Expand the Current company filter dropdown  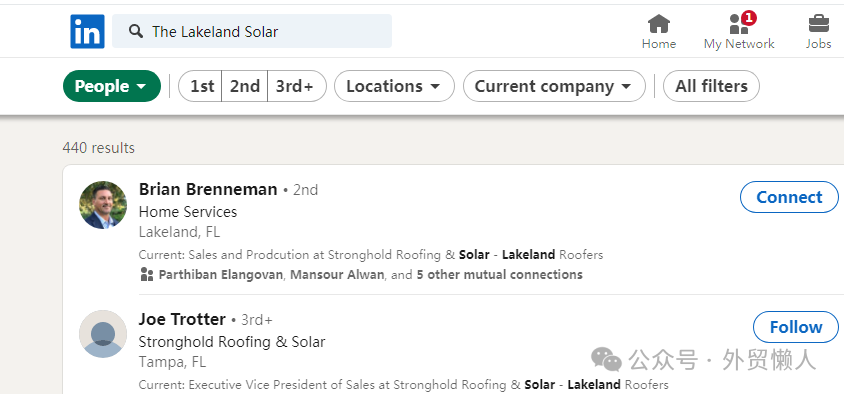(x=554, y=86)
